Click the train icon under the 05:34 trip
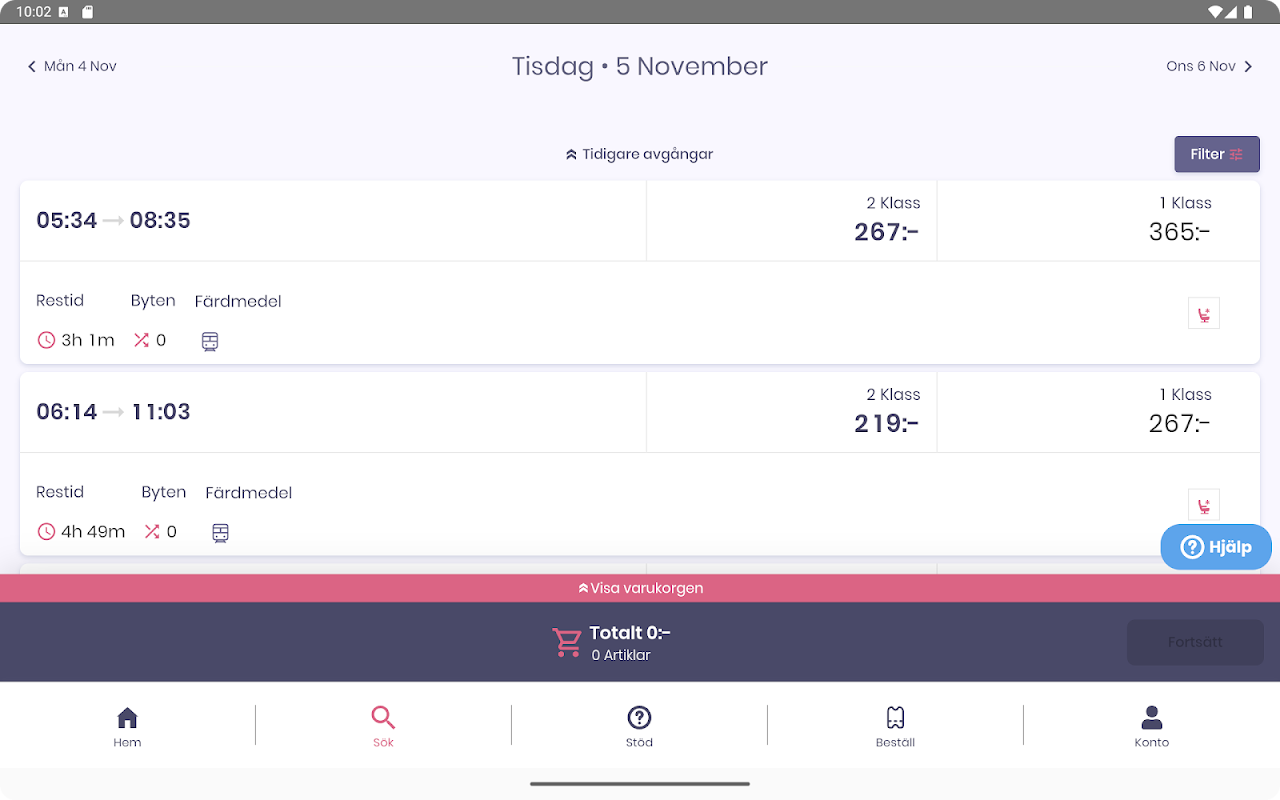Screen dimensions: 1280x800 pyautogui.click(x=210, y=341)
